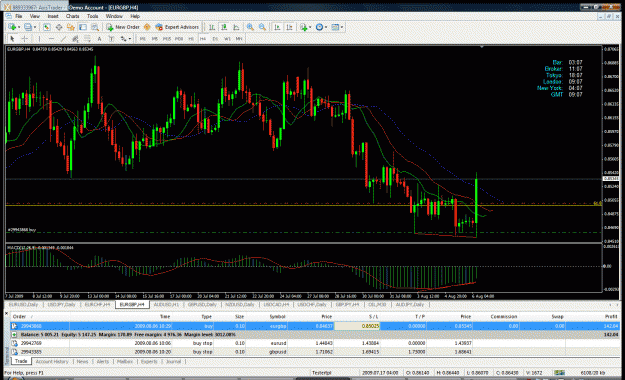Select order 29942769 eurusd buy stop row
The width and height of the screenshot is (625, 380).
315,343
